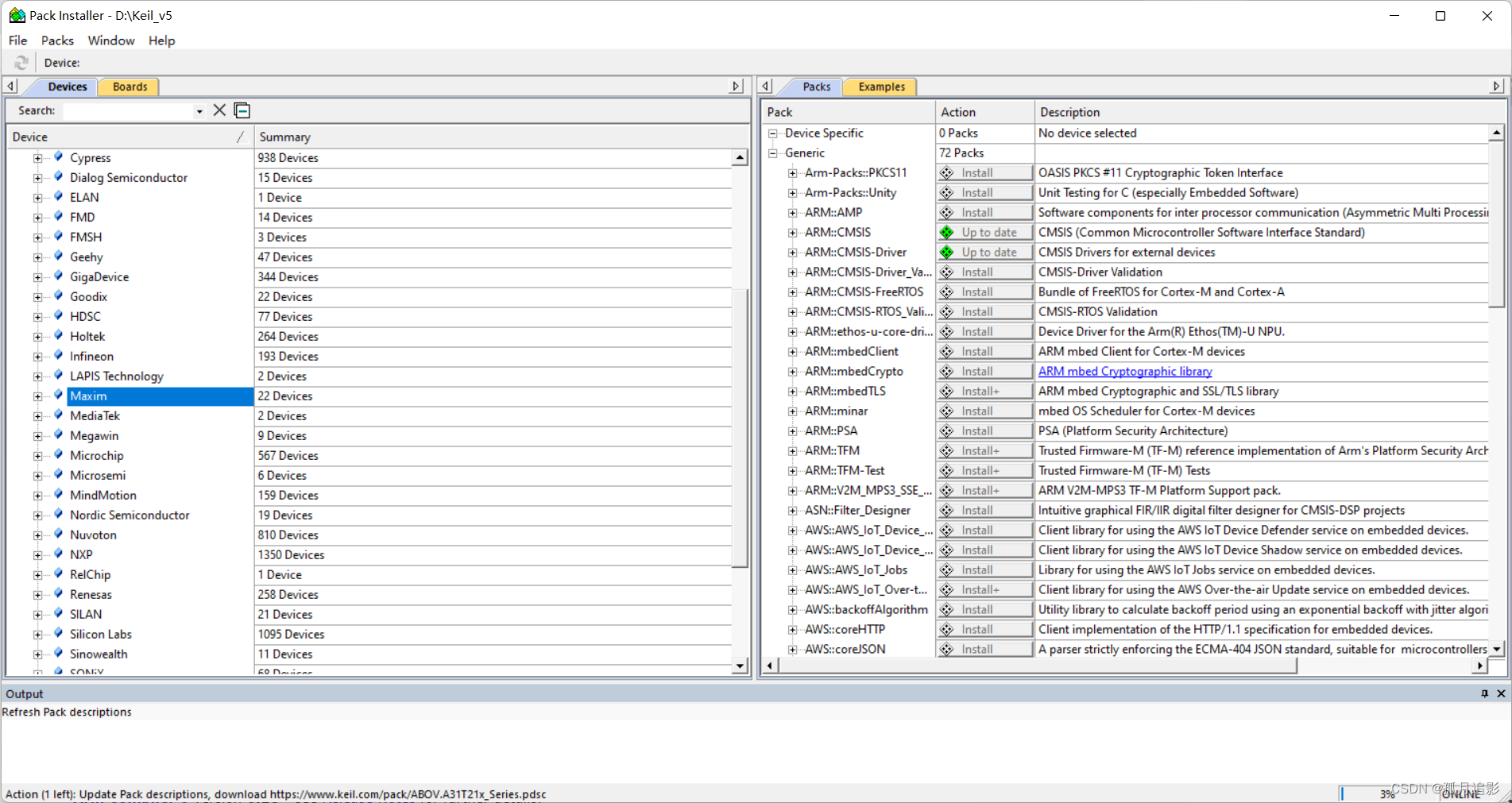The image size is (1512, 803).
Task: Click the install icon on Arm-Packs::PKCS11 row
Action: [947, 172]
